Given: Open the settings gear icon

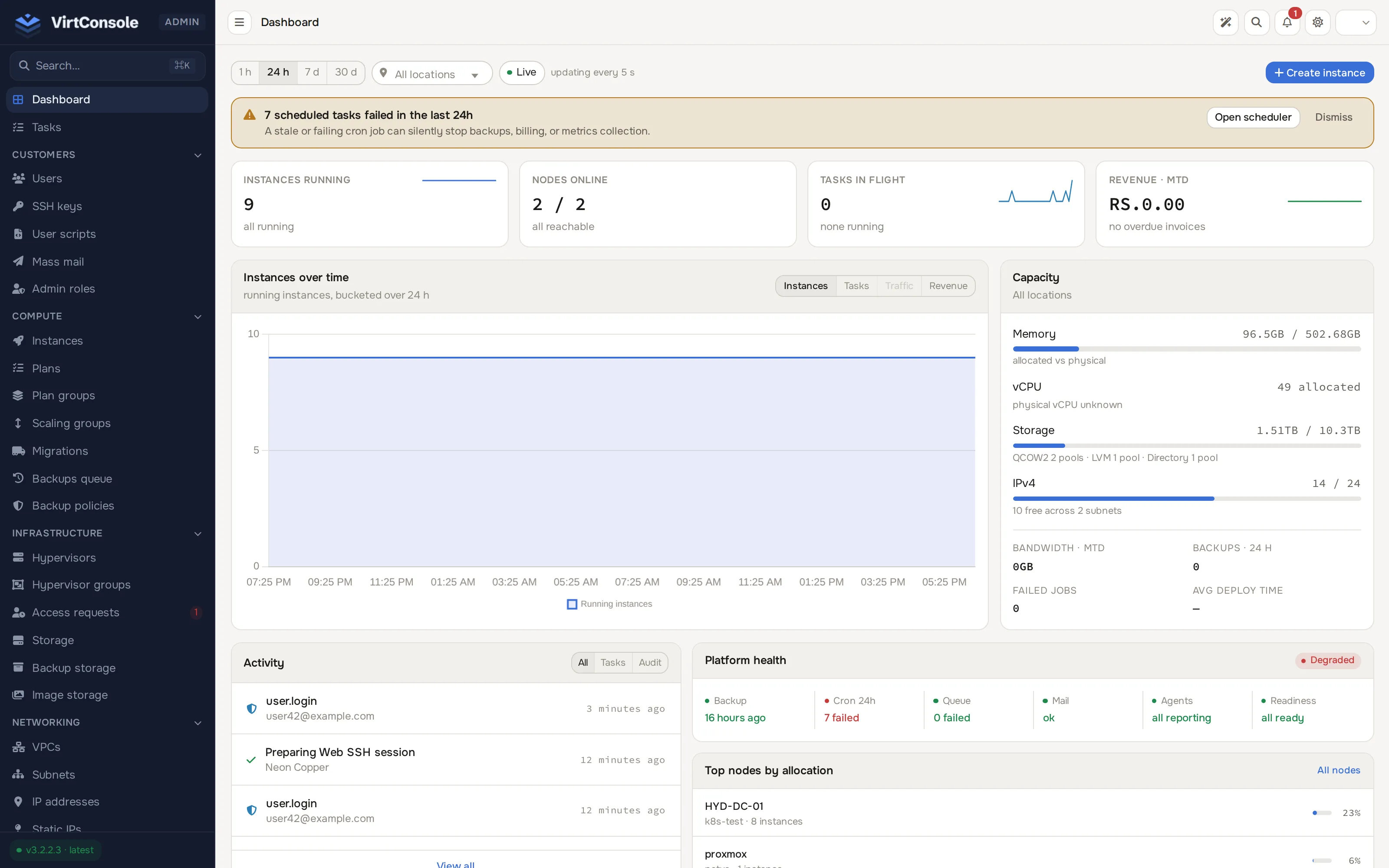Looking at the screenshot, I should coord(1318,23).
